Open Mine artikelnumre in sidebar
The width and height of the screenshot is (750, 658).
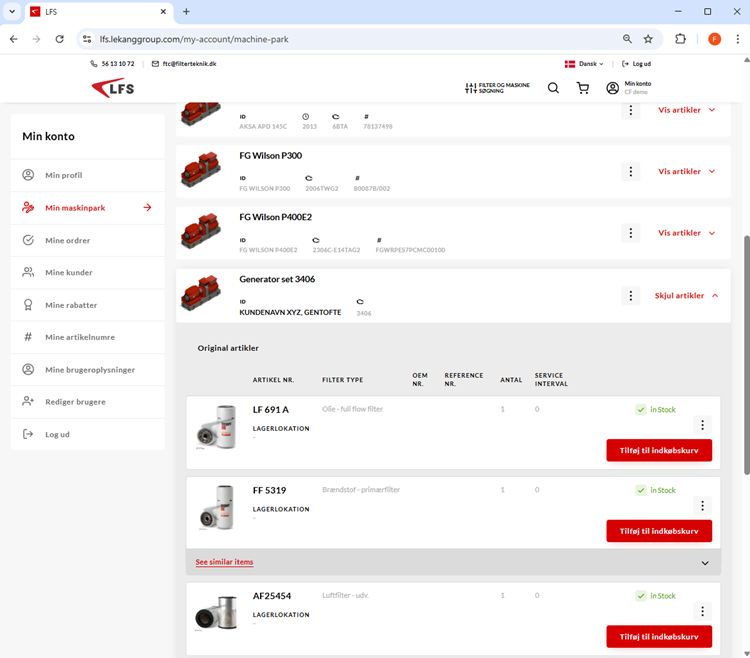(88, 337)
